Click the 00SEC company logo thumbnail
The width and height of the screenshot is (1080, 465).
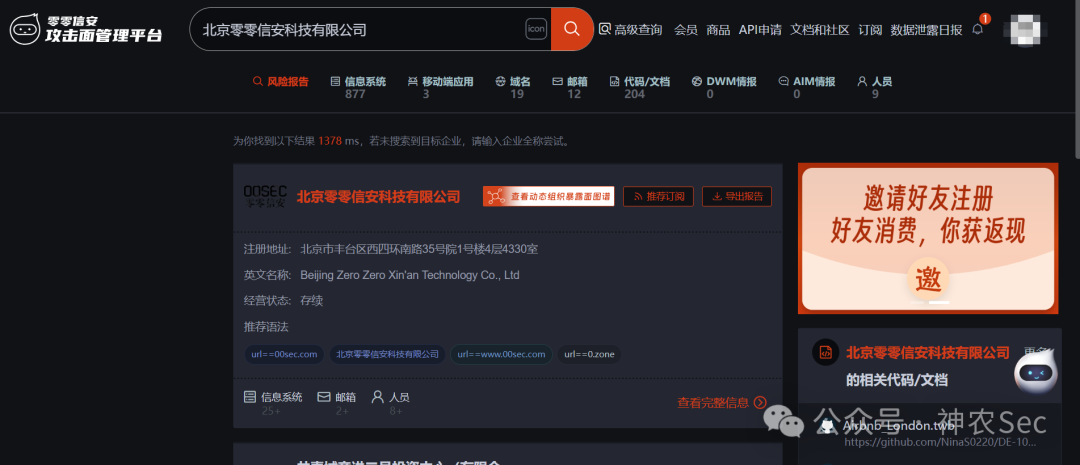265,196
